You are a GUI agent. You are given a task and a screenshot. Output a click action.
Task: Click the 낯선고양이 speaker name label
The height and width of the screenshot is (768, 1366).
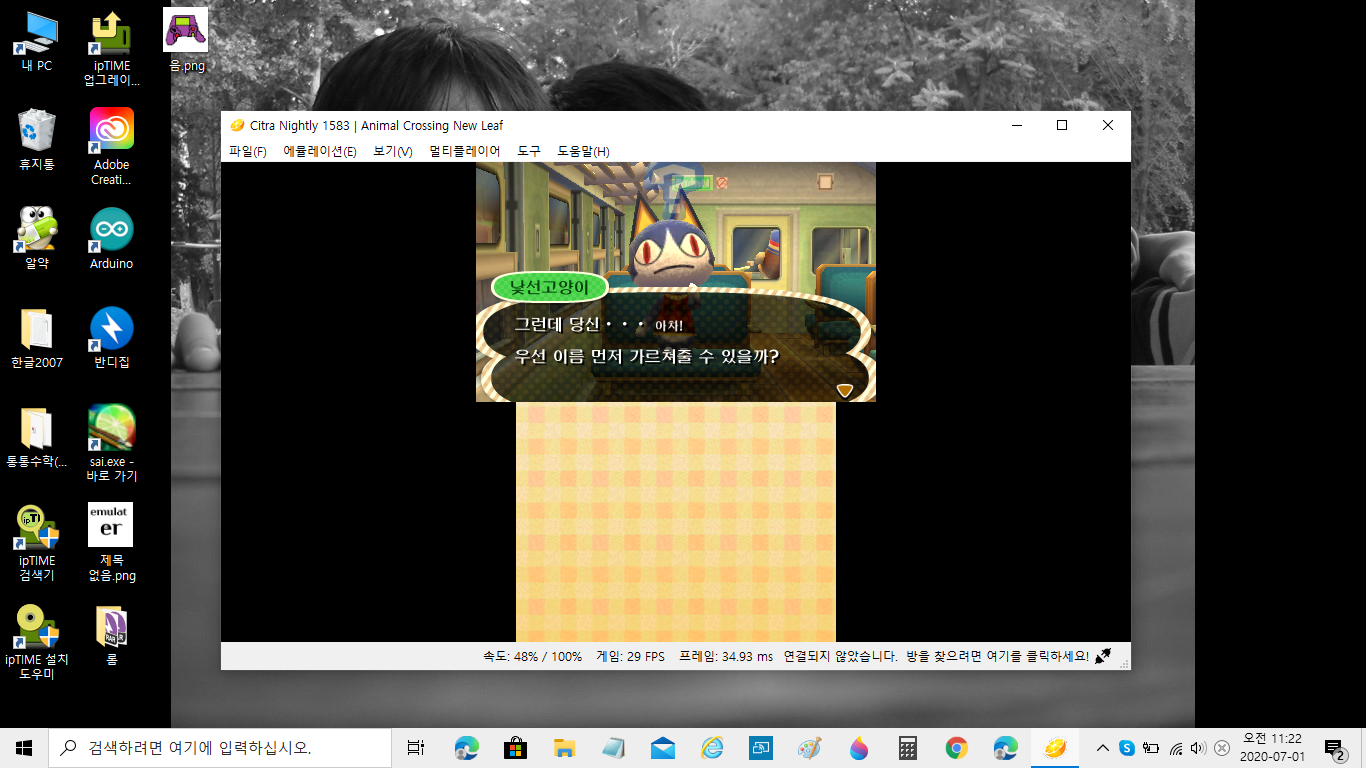[550, 287]
